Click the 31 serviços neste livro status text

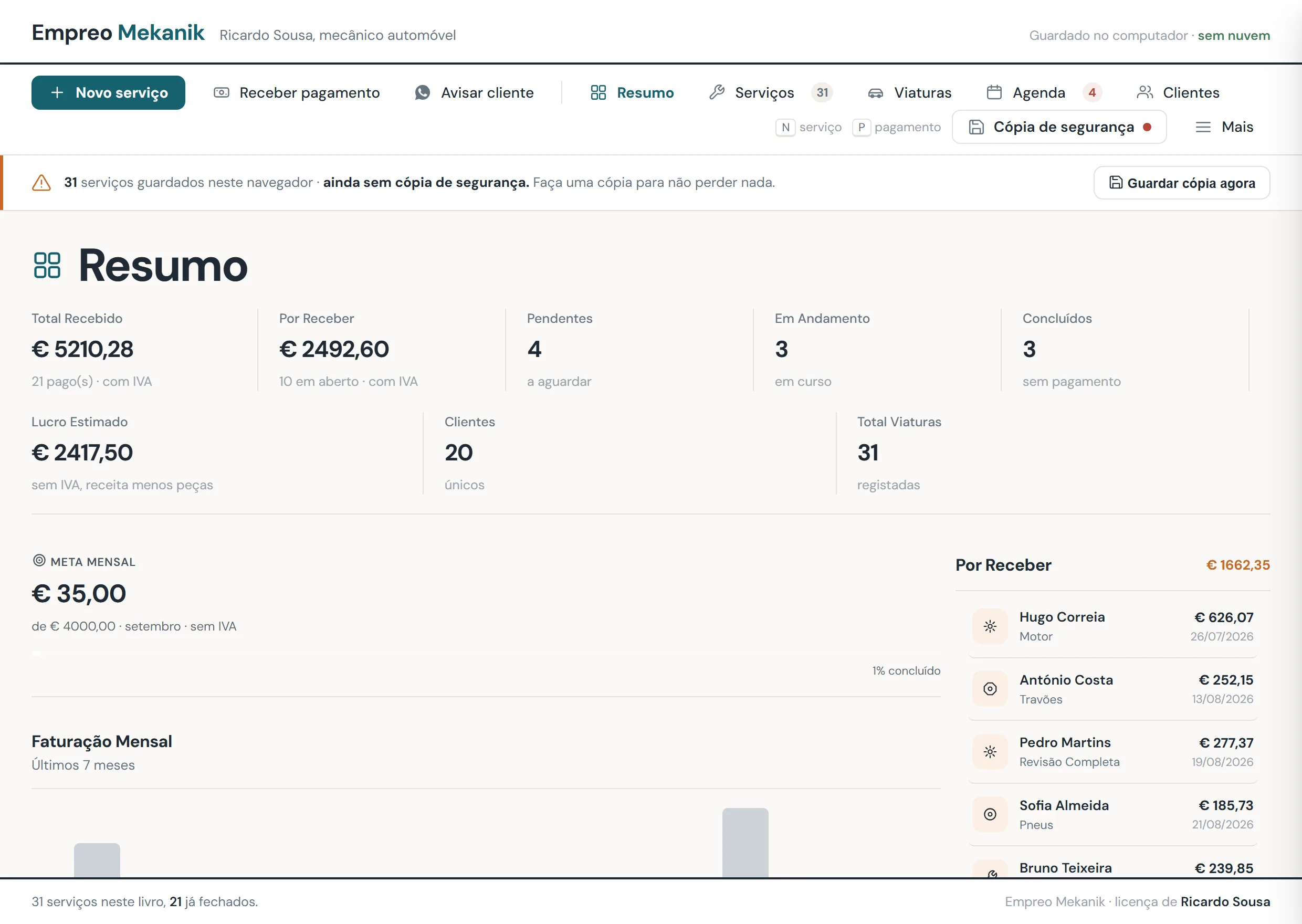click(x=144, y=902)
